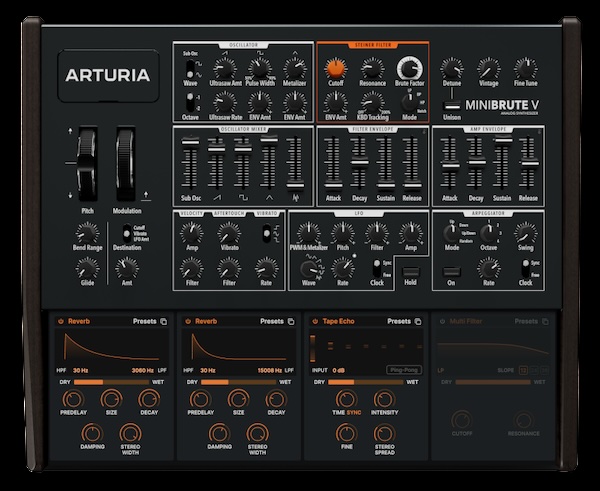The image size is (600, 491).
Task: Click the Pulse Width knob
Action: (x=260, y=69)
